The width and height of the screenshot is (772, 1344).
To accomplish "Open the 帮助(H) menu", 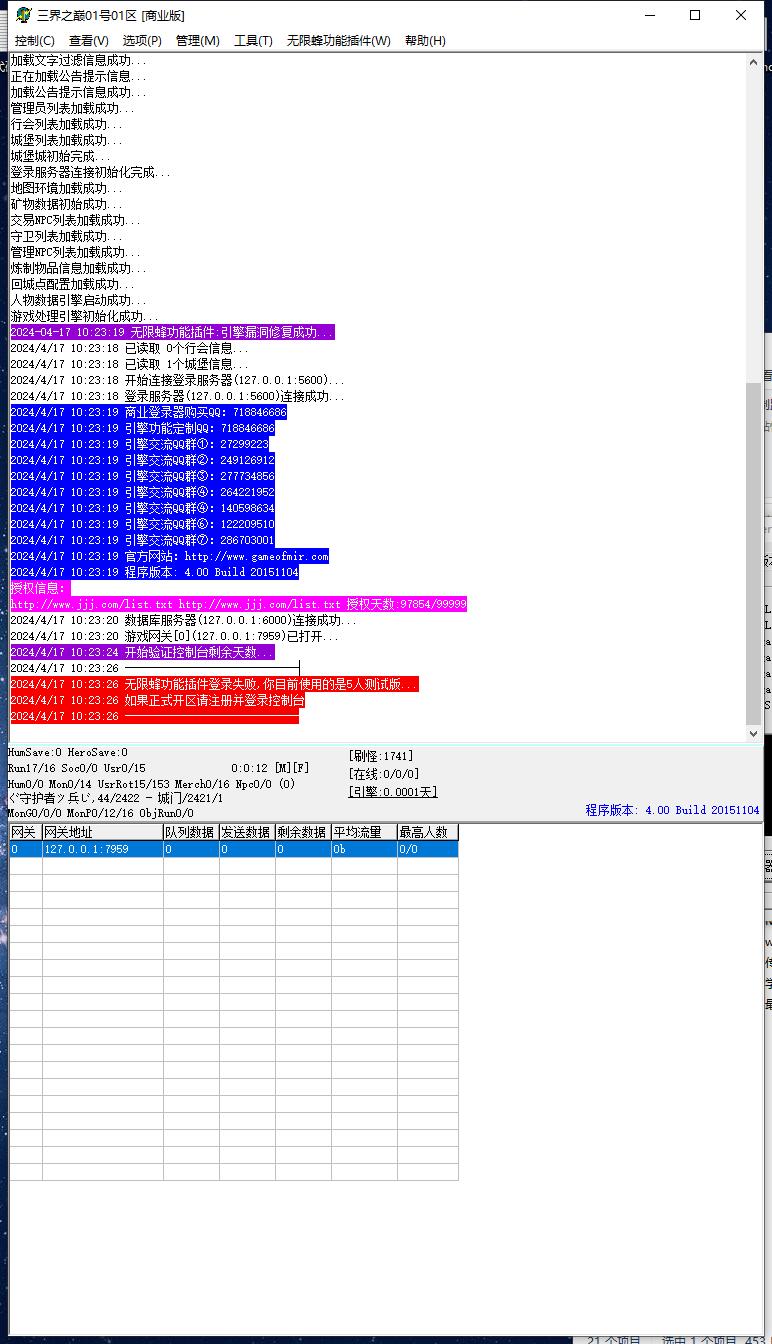I will pyautogui.click(x=425, y=41).
